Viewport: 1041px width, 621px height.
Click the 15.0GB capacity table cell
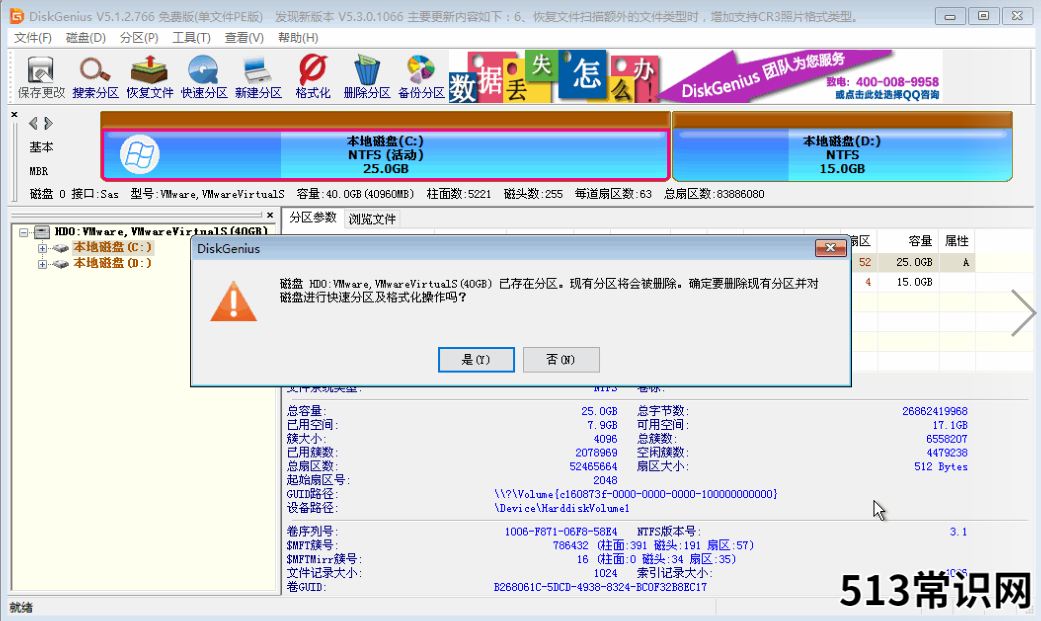914,282
